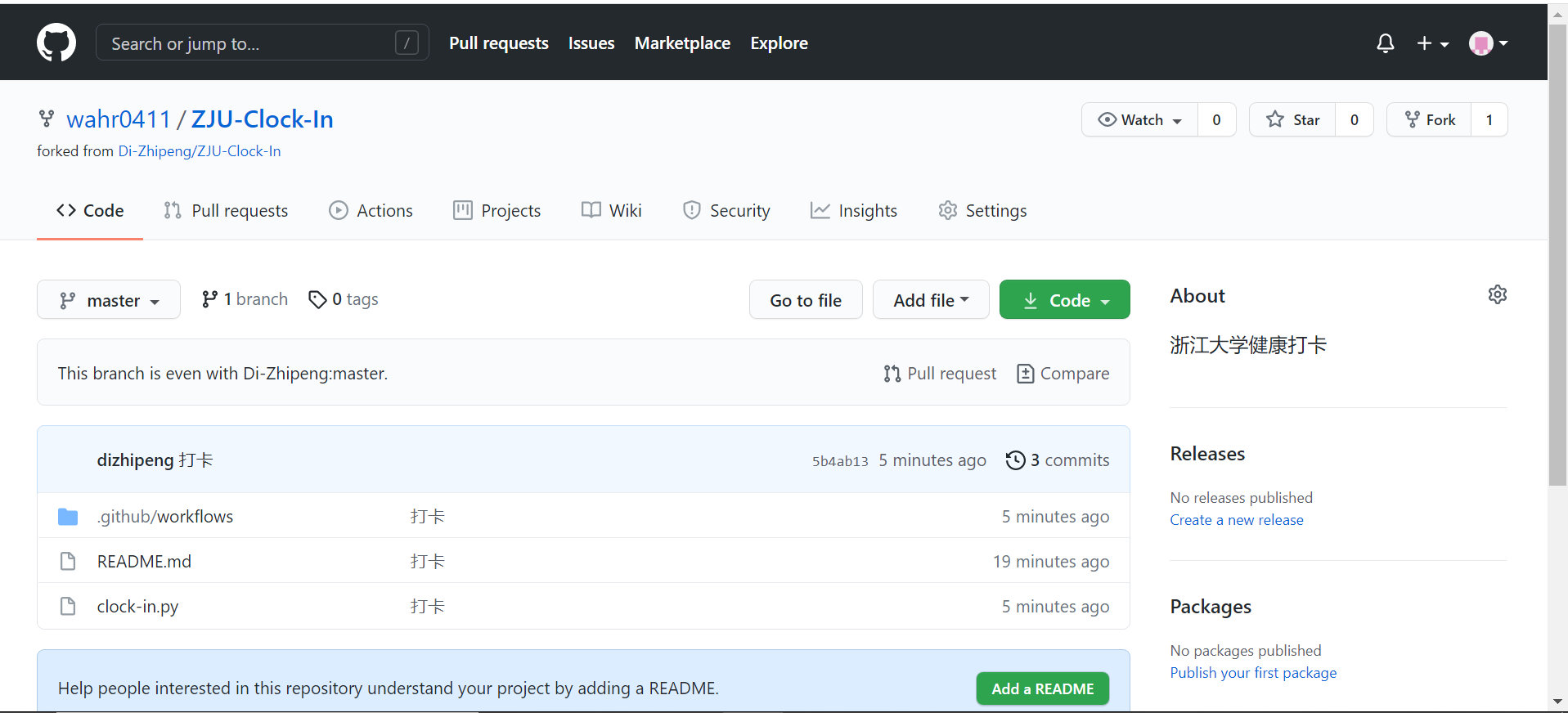Open Marketplace in top navigation
The image size is (1568, 713).
(682, 43)
